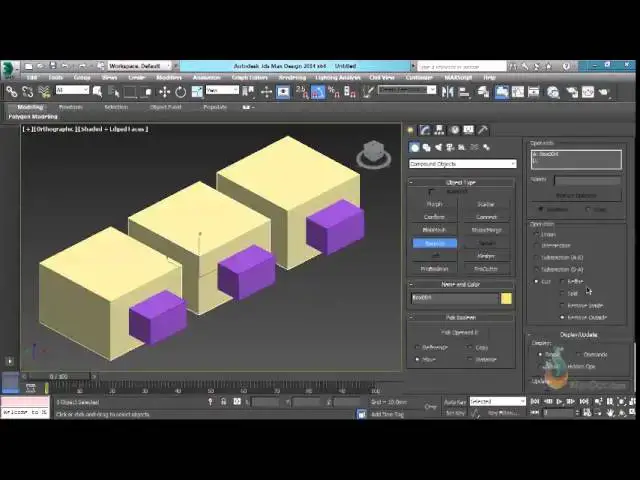This screenshot has width=640, height=480.
Task: Open the Modify command panel tab
Action: point(425,130)
